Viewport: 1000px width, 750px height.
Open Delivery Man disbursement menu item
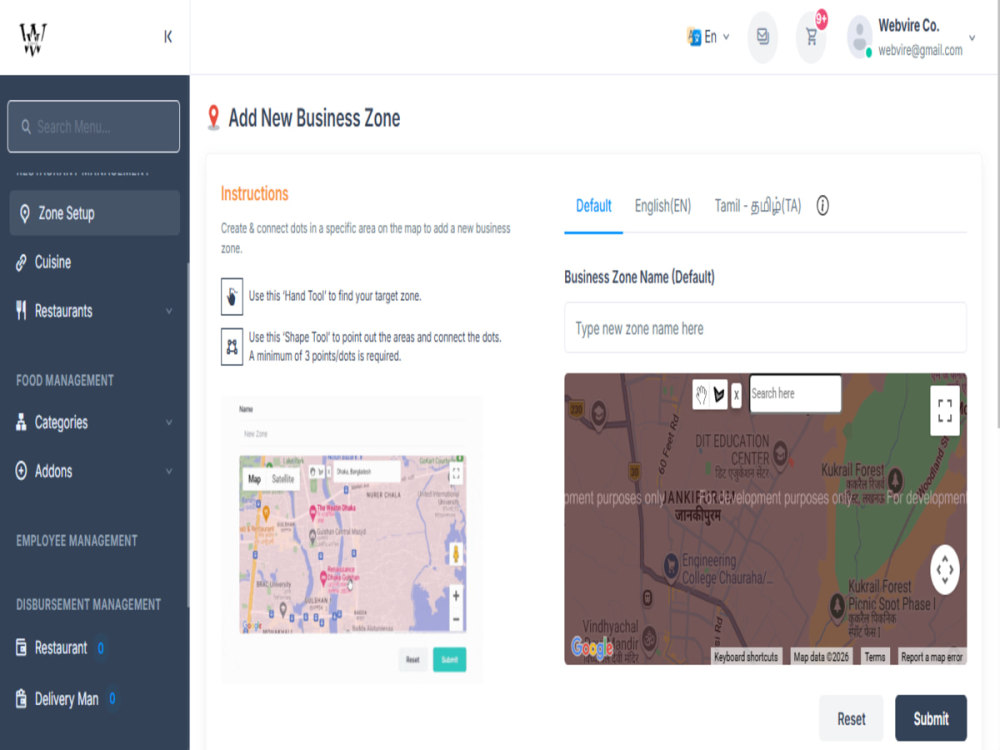(x=94, y=698)
